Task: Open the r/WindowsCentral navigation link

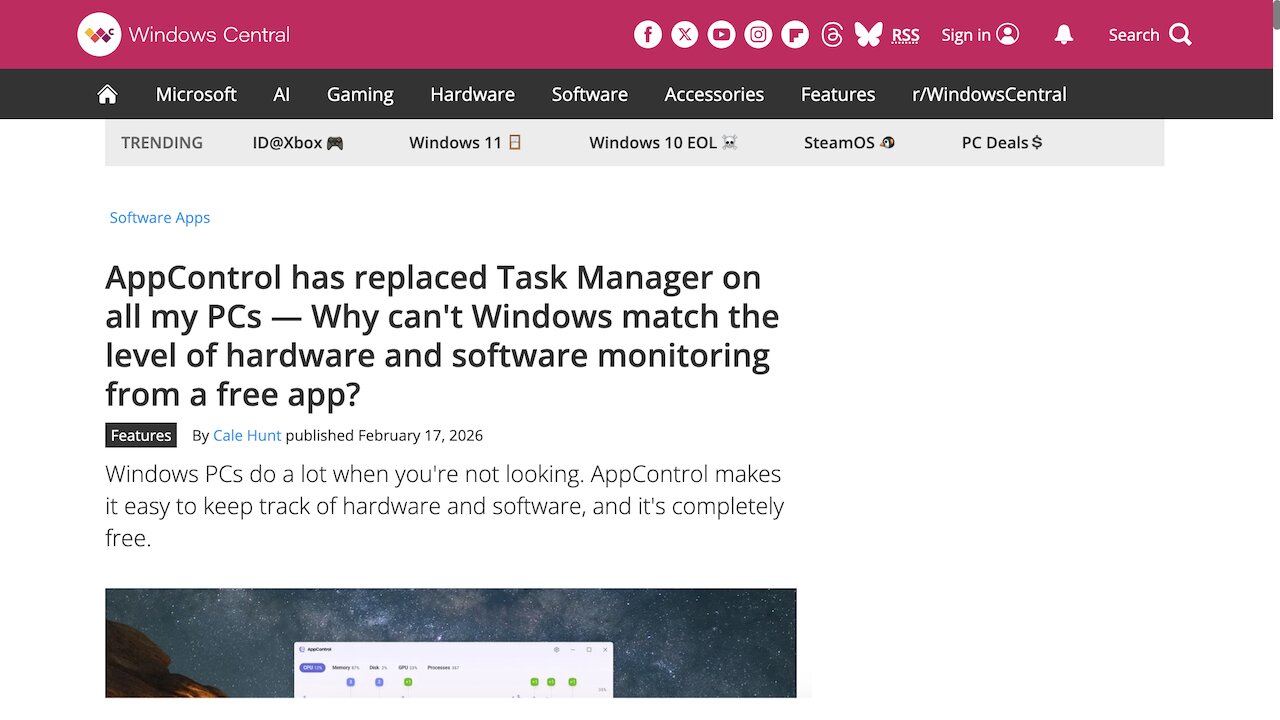Action: click(x=989, y=94)
